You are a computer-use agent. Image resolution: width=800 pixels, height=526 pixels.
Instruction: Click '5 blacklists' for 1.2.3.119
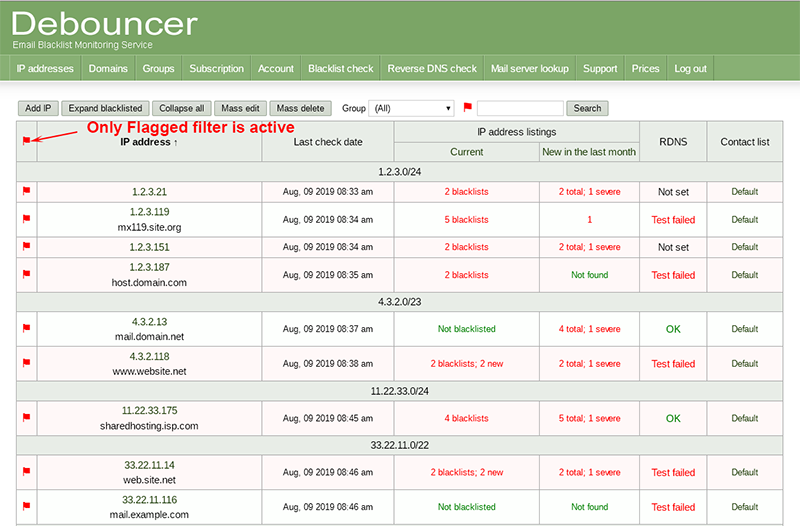pos(466,220)
